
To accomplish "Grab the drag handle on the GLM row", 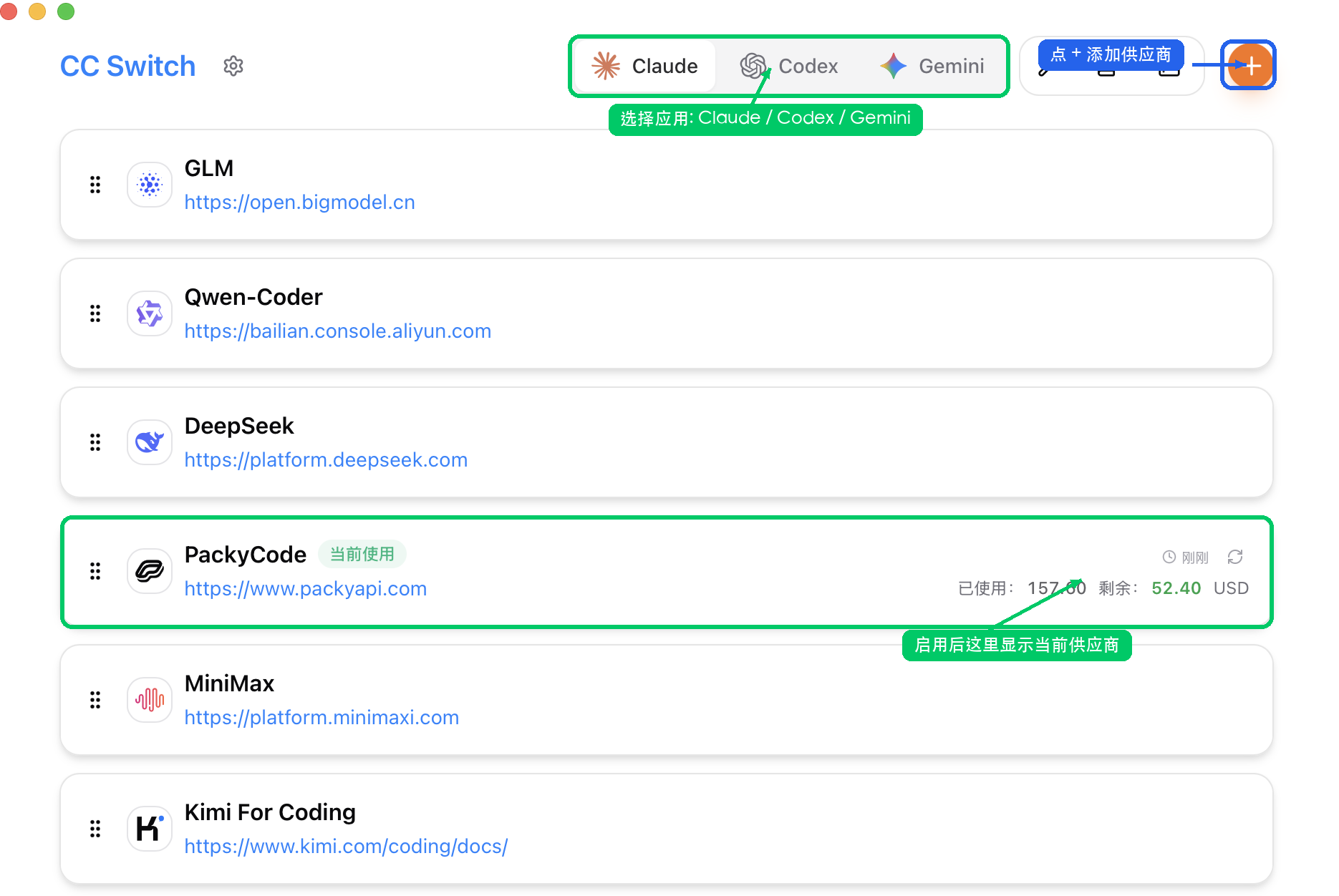I will click(x=95, y=185).
